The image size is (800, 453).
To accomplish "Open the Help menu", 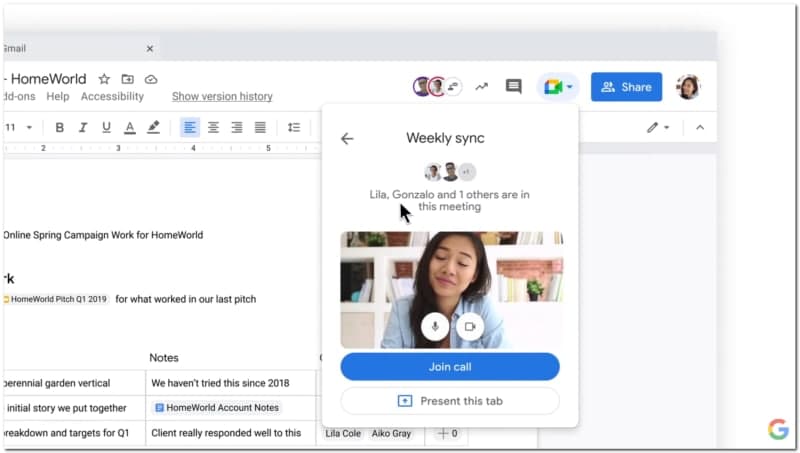I will [x=58, y=97].
